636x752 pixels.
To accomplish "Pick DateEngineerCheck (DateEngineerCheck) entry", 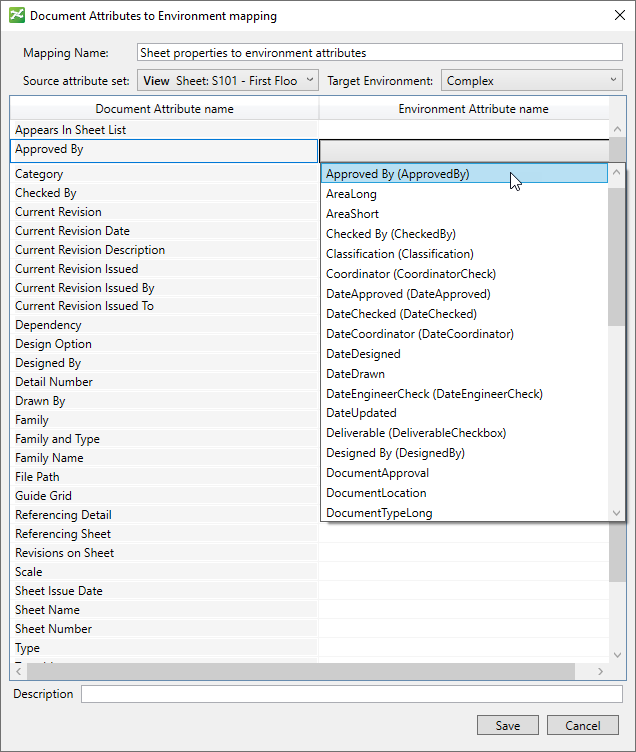I will tap(464, 394).
